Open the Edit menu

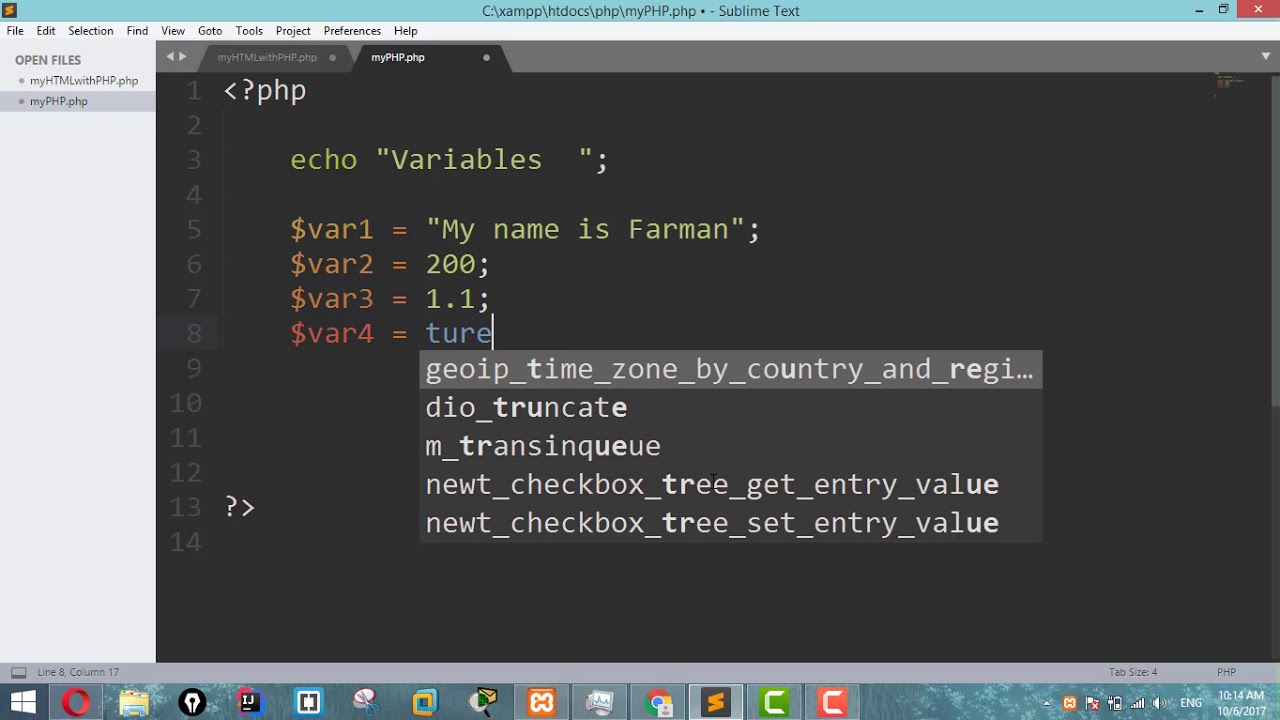pos(46,30)
